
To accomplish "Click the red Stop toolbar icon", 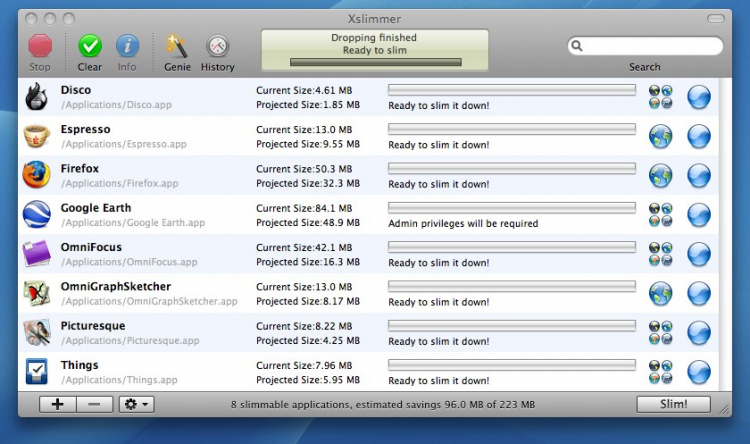I will (x=40, y=46).
